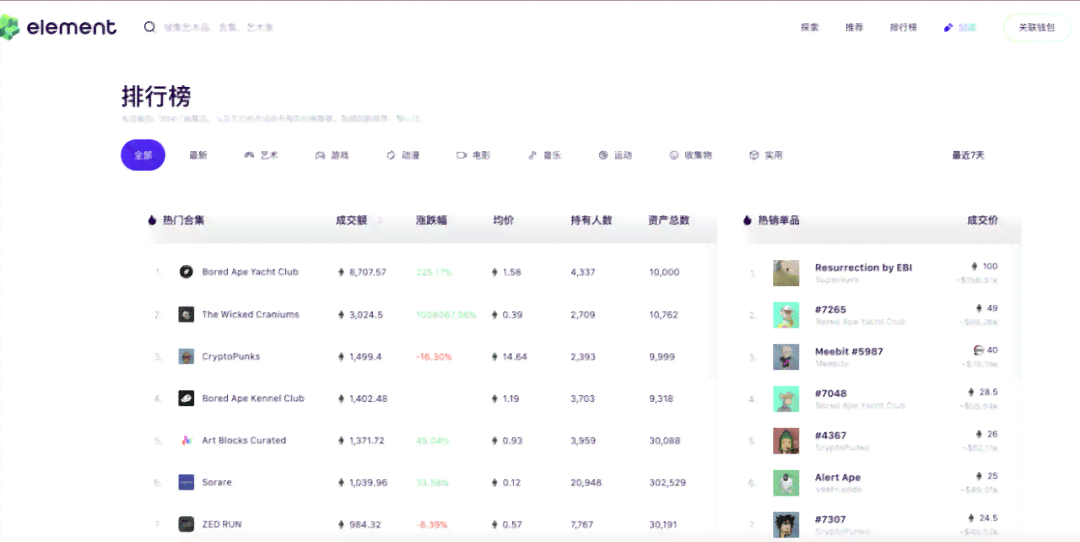Open the #7307 item thumbnail
The width and height of the screenshot is (1080, 542).
786,524
